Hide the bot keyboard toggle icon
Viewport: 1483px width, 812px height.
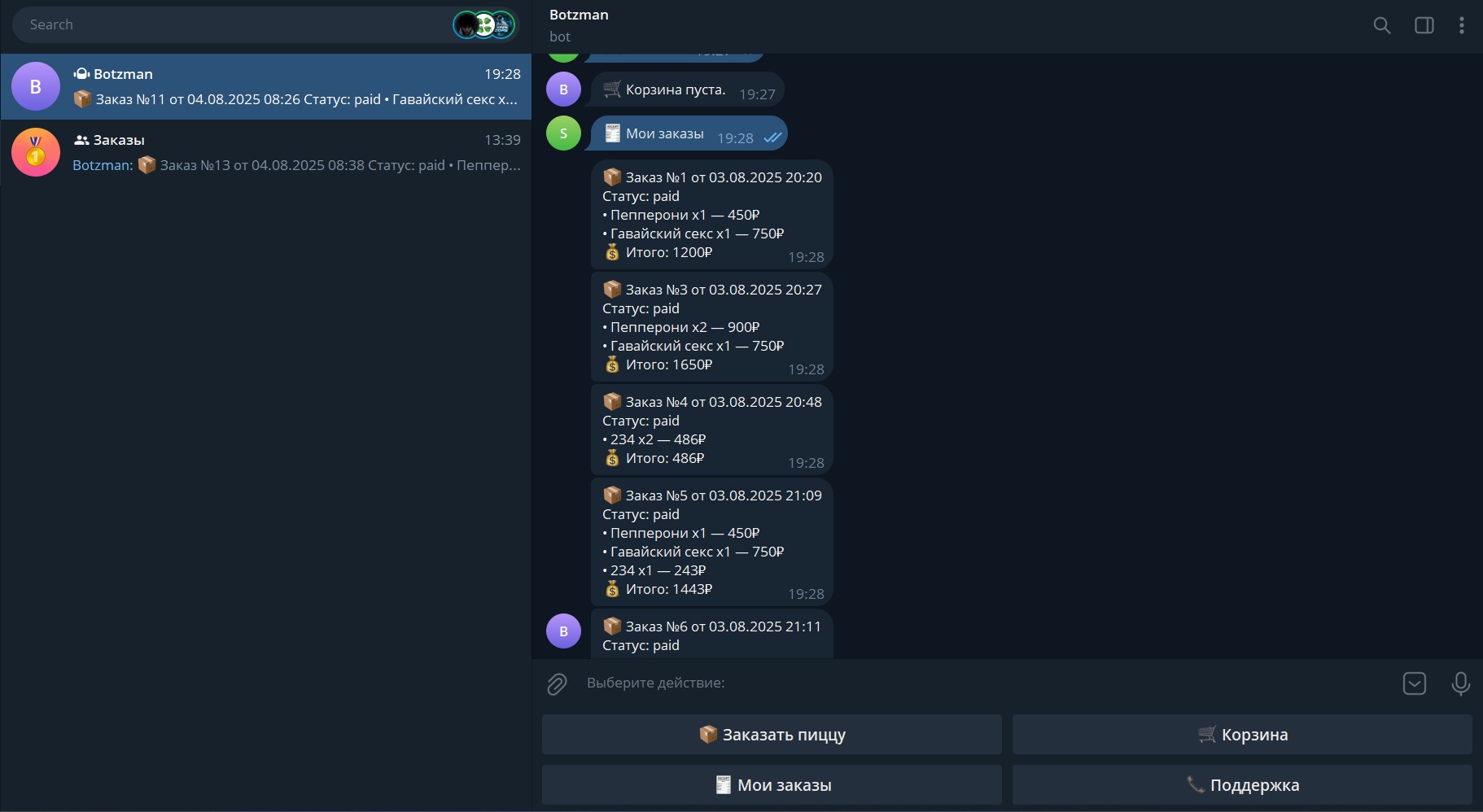(x=1415, y=683)
